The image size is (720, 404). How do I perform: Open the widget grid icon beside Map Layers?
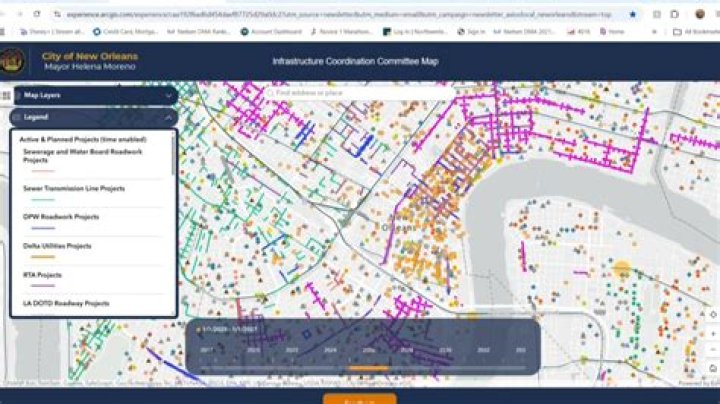click(x=6, y=95)
